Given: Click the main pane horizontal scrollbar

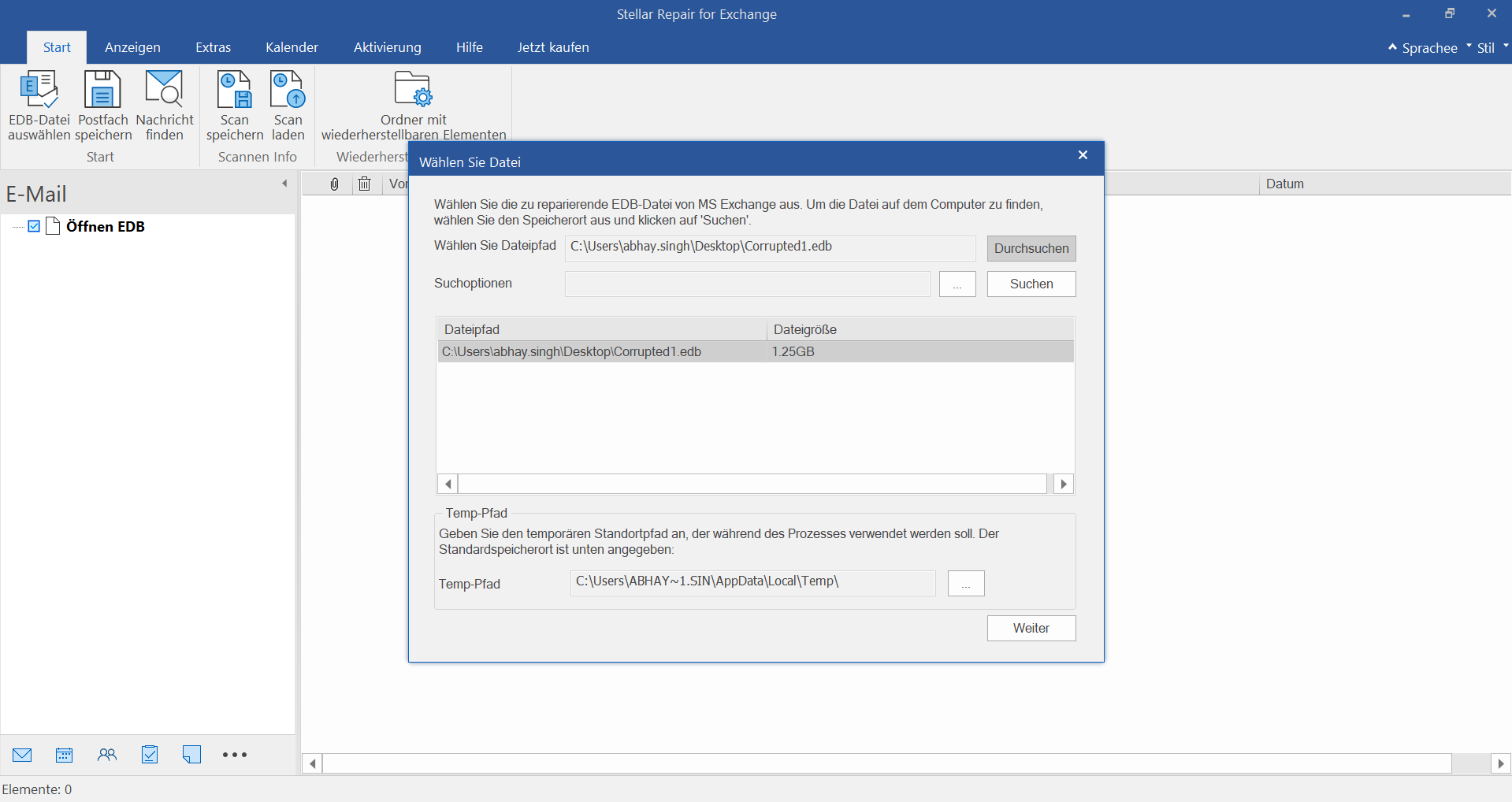Looking at the screenshot, I should [x=887, y=763].
